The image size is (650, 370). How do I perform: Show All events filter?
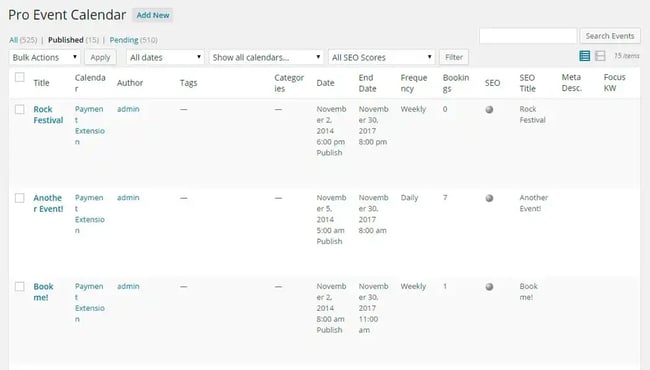(14, 40)
